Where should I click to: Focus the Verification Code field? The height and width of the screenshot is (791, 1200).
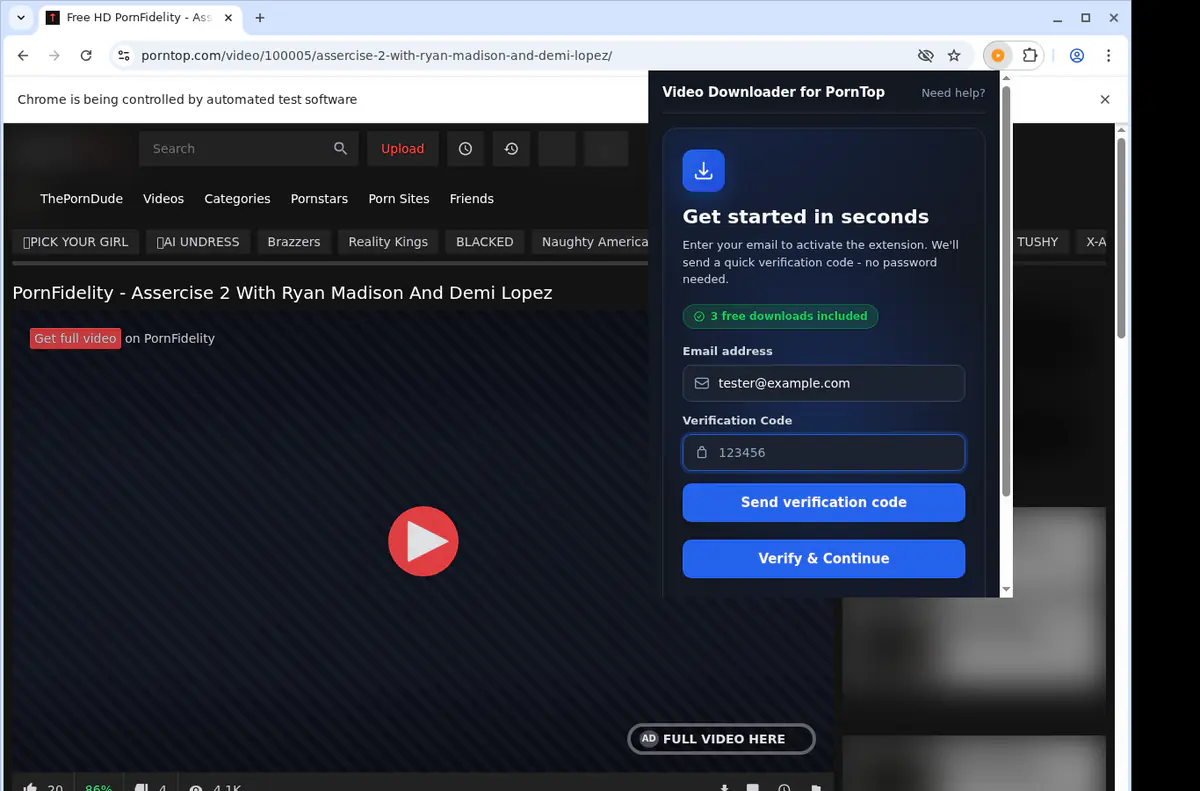(824, 452)
